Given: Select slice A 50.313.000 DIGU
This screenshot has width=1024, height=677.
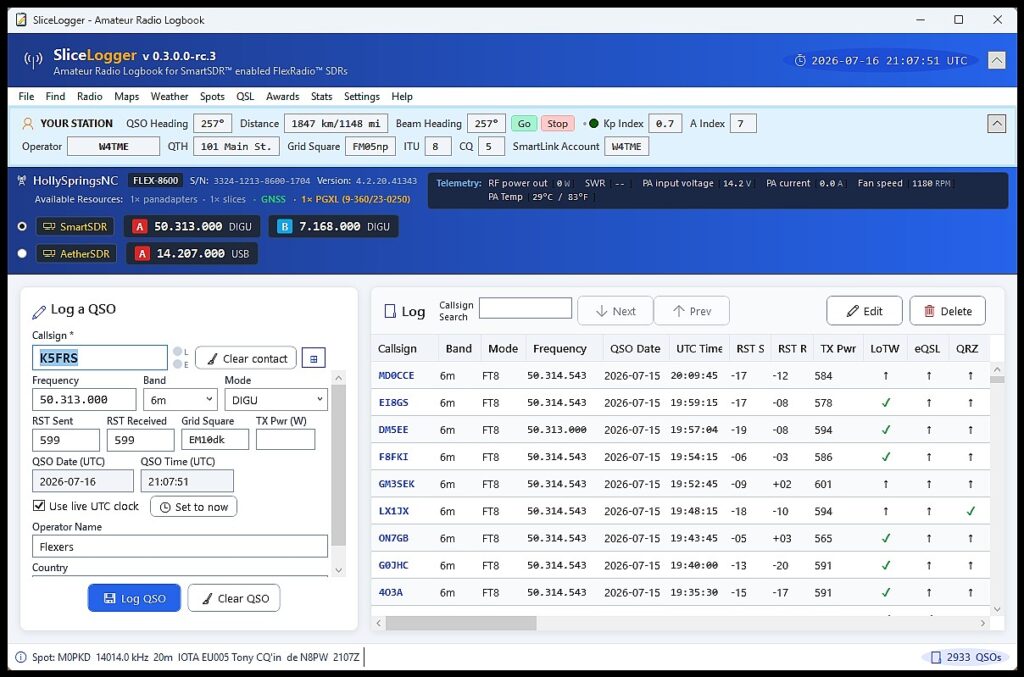Looking at the screenshot, I should coord(192,227).
